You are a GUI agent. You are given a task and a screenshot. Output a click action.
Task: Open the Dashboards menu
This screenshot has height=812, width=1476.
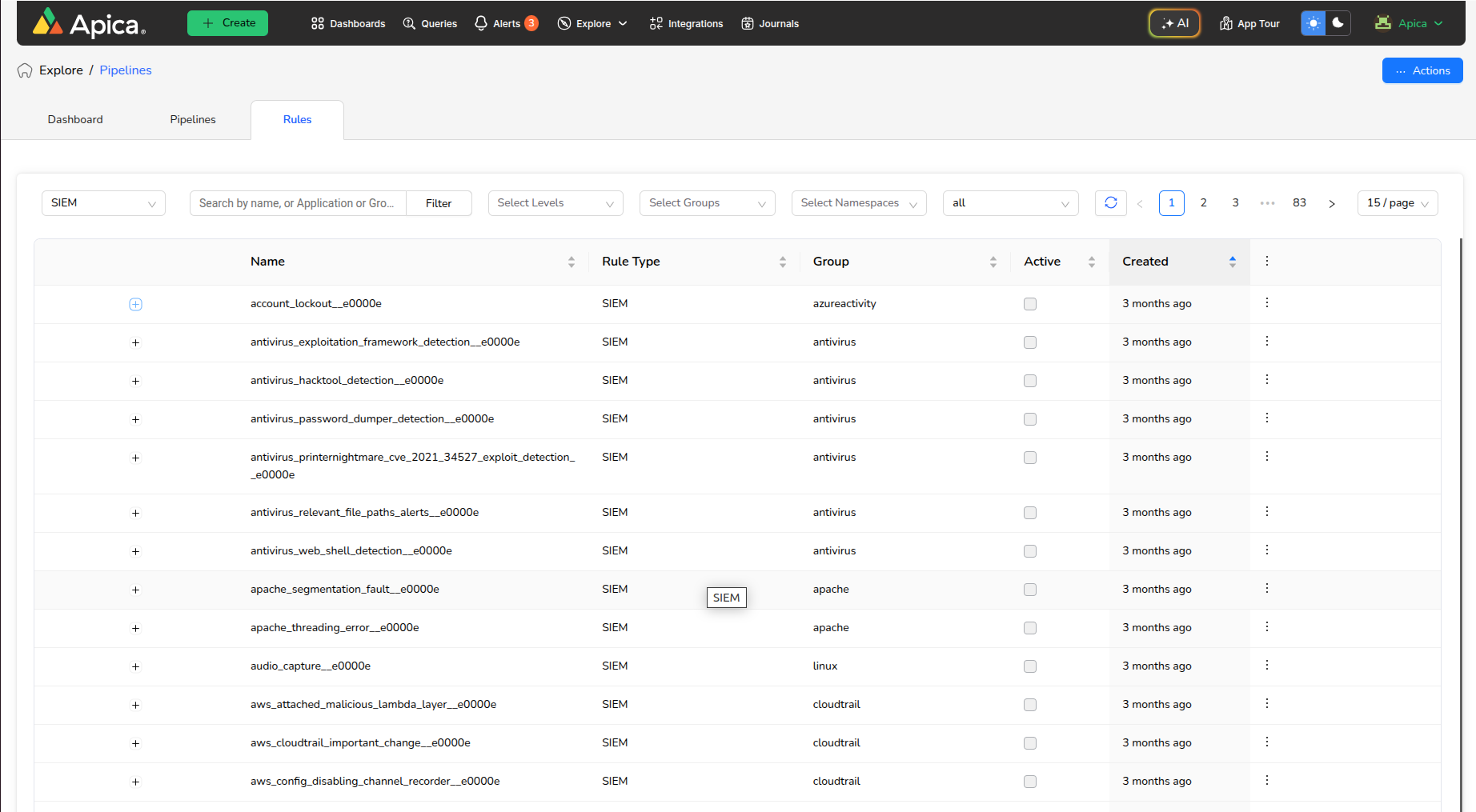(348, 23)
